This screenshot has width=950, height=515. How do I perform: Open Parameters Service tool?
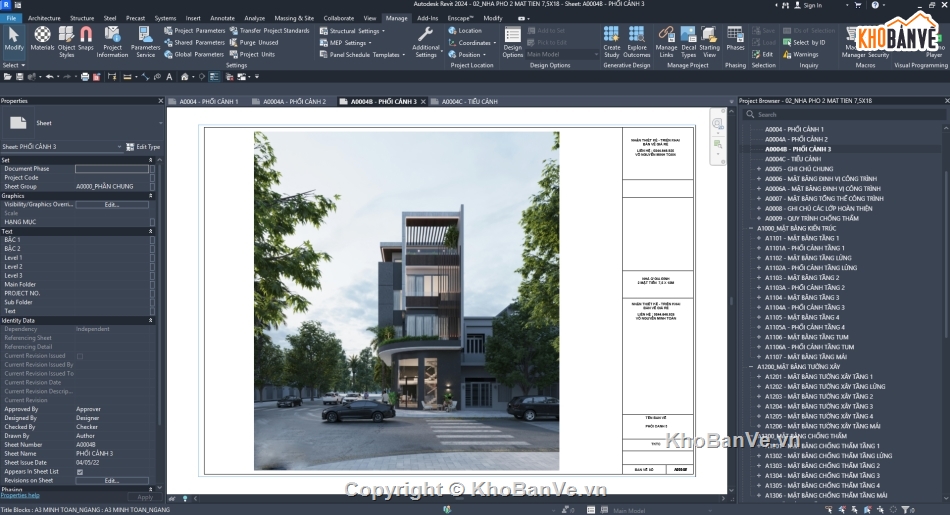point(145,42)
